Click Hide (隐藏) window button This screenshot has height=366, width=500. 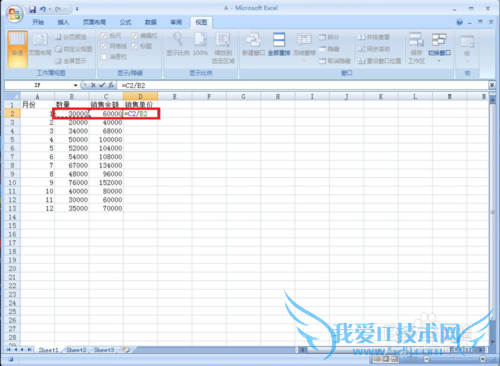[x=329, y=49]
